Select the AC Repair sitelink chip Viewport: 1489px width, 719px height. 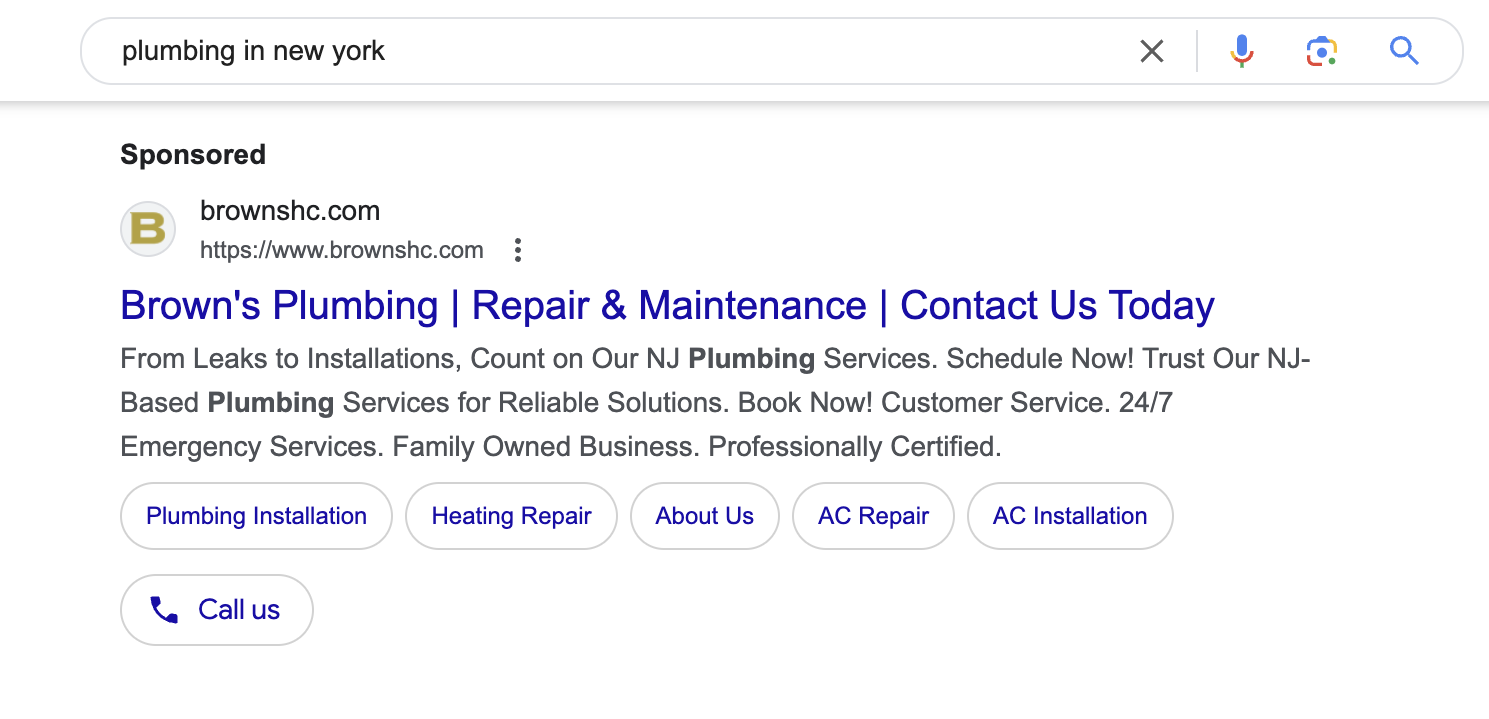point(873,516)
